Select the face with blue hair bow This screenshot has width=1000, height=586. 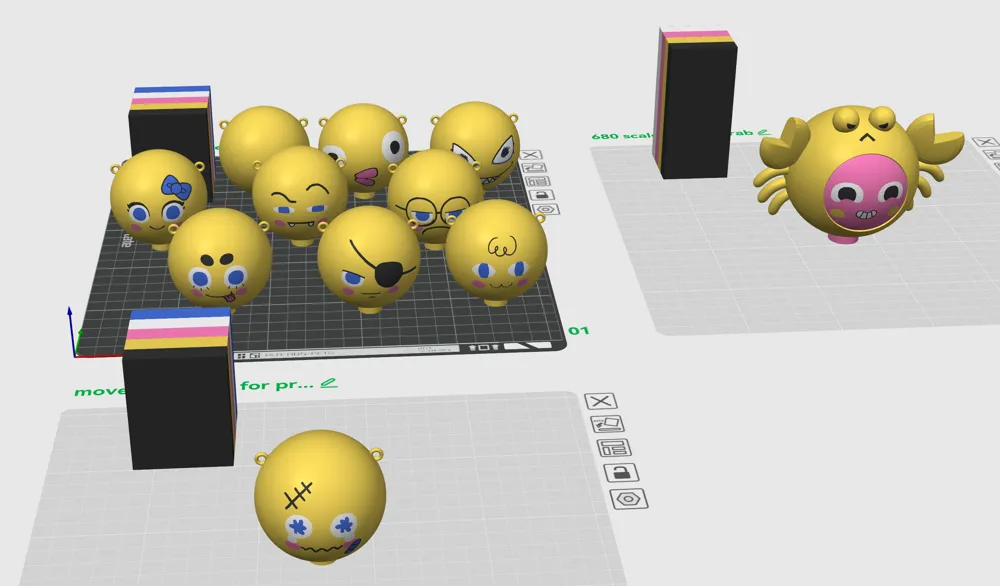(158, 198)
